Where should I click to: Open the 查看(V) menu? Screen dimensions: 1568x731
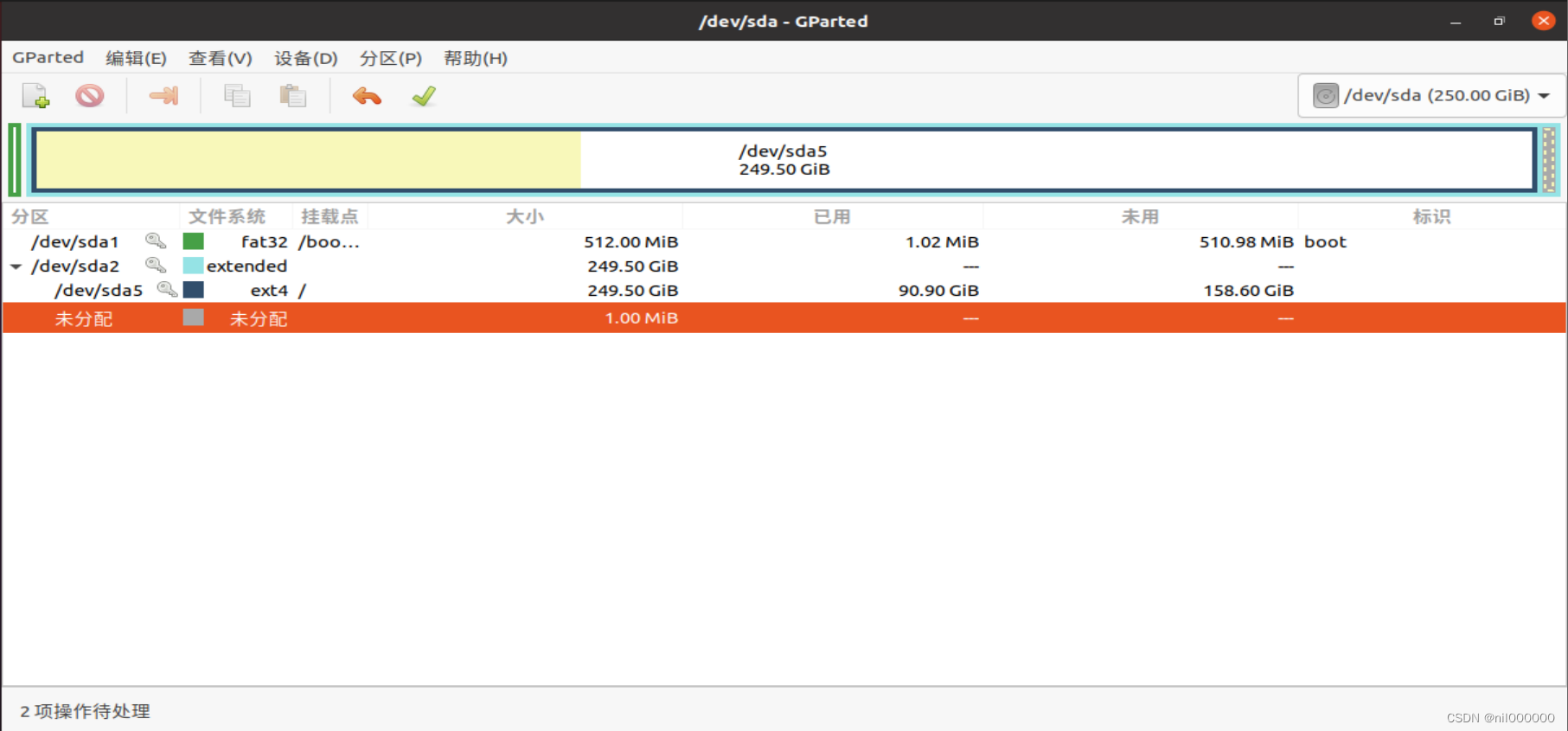click(221, 58)
